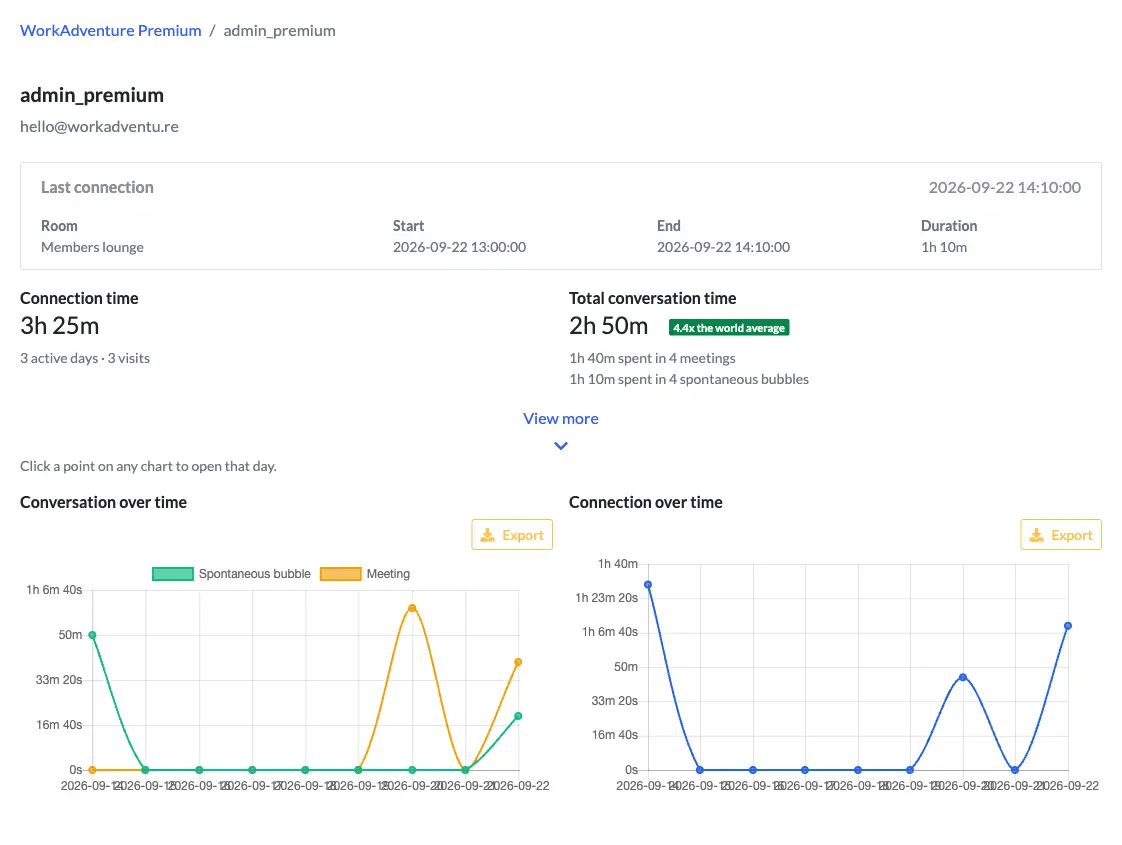Image resolution: width=1122 pixels, height=845 pixels.
Task: Click the Conversation over time heading
Action: point(103,502)
